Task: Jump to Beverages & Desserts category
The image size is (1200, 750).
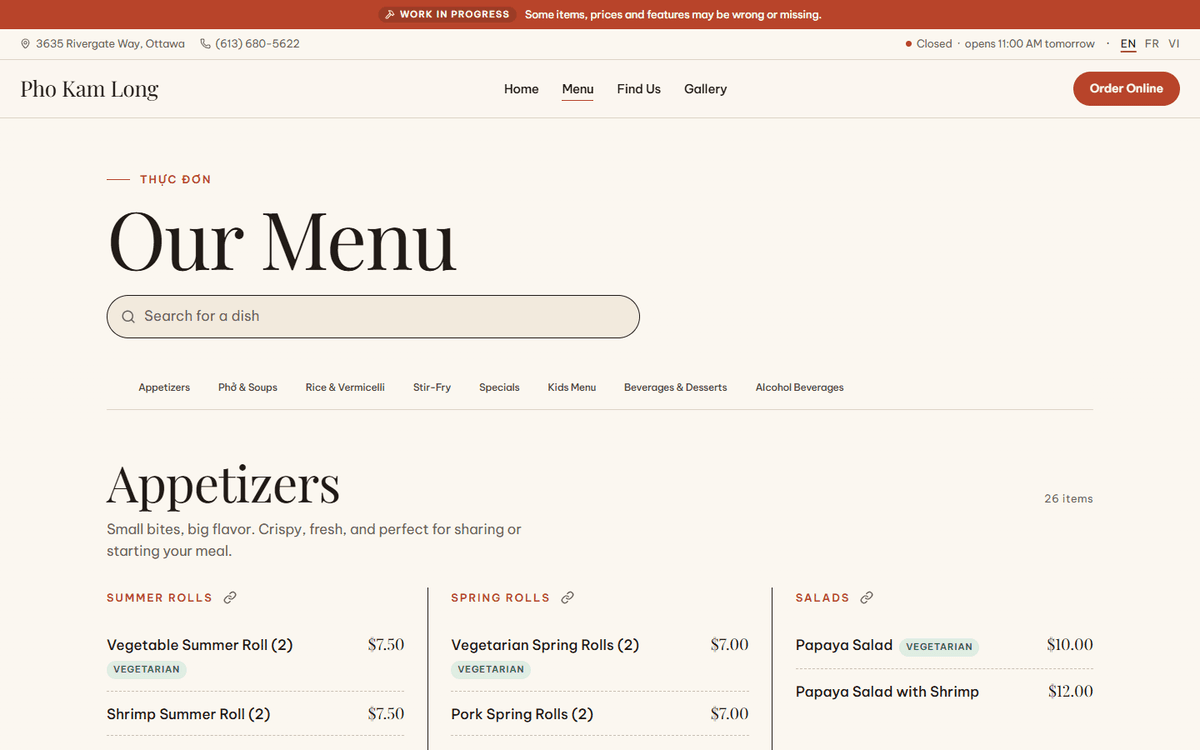Action: (675, 387)
